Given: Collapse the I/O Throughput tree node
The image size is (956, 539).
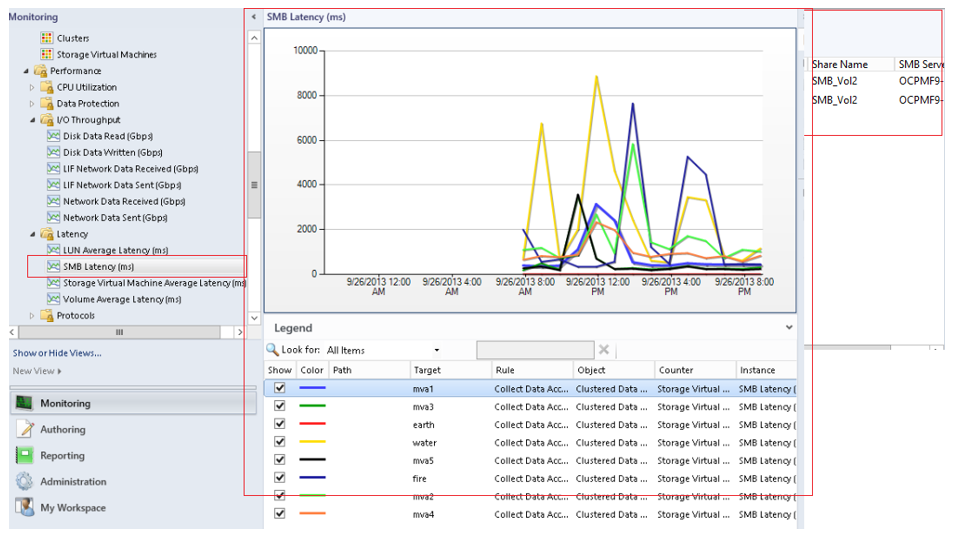Looking at the screenshot, I should pos(32,120).
